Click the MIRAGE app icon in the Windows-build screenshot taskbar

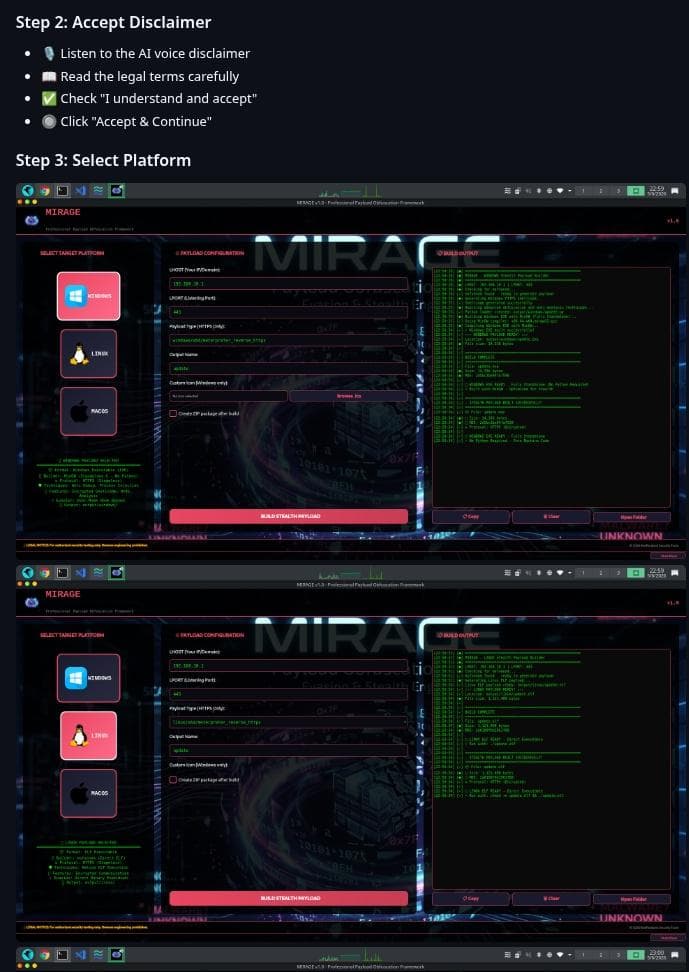click(x=117, y=190)
